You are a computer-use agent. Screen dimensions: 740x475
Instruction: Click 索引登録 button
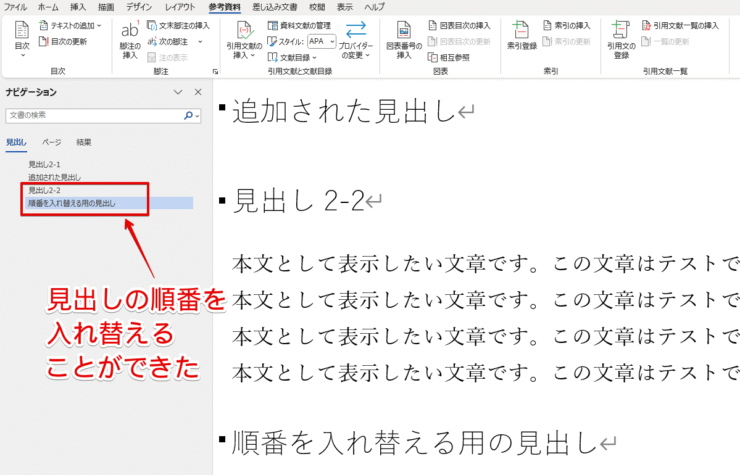click(521, 36)
